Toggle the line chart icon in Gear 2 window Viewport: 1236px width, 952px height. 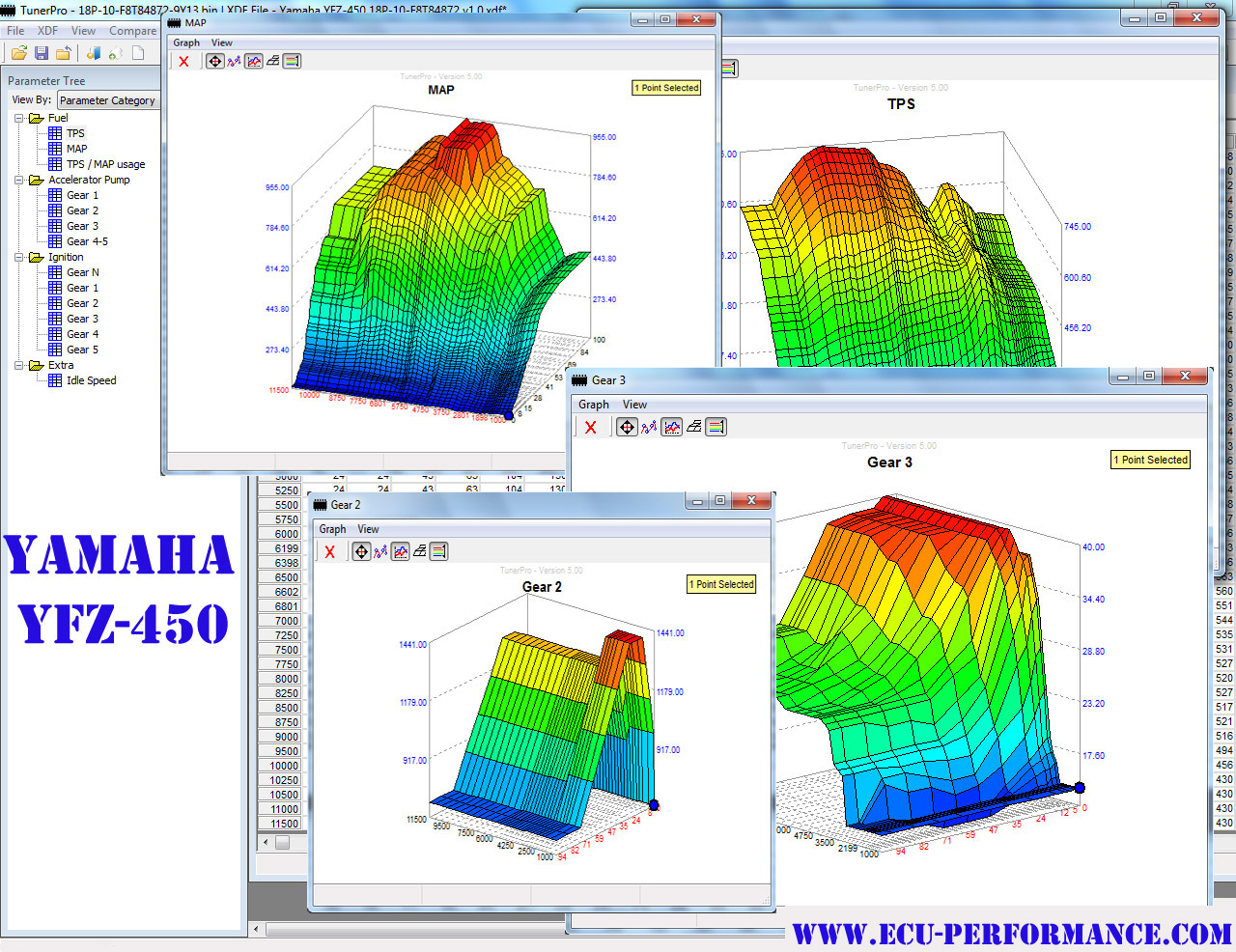point(400,551)
